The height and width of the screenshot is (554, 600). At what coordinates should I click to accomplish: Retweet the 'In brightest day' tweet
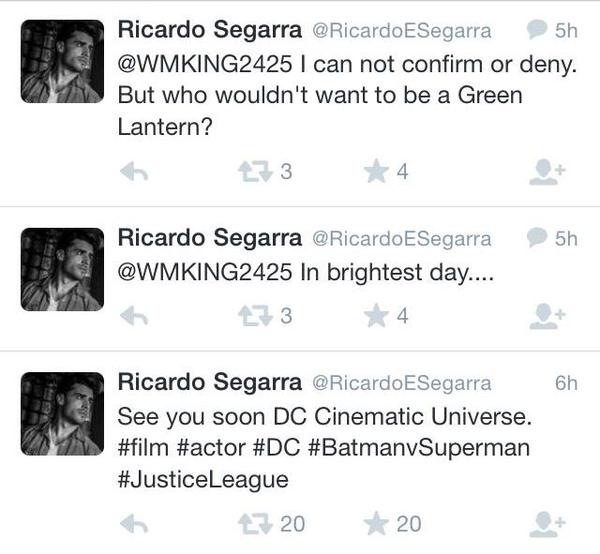pos(252,316)
